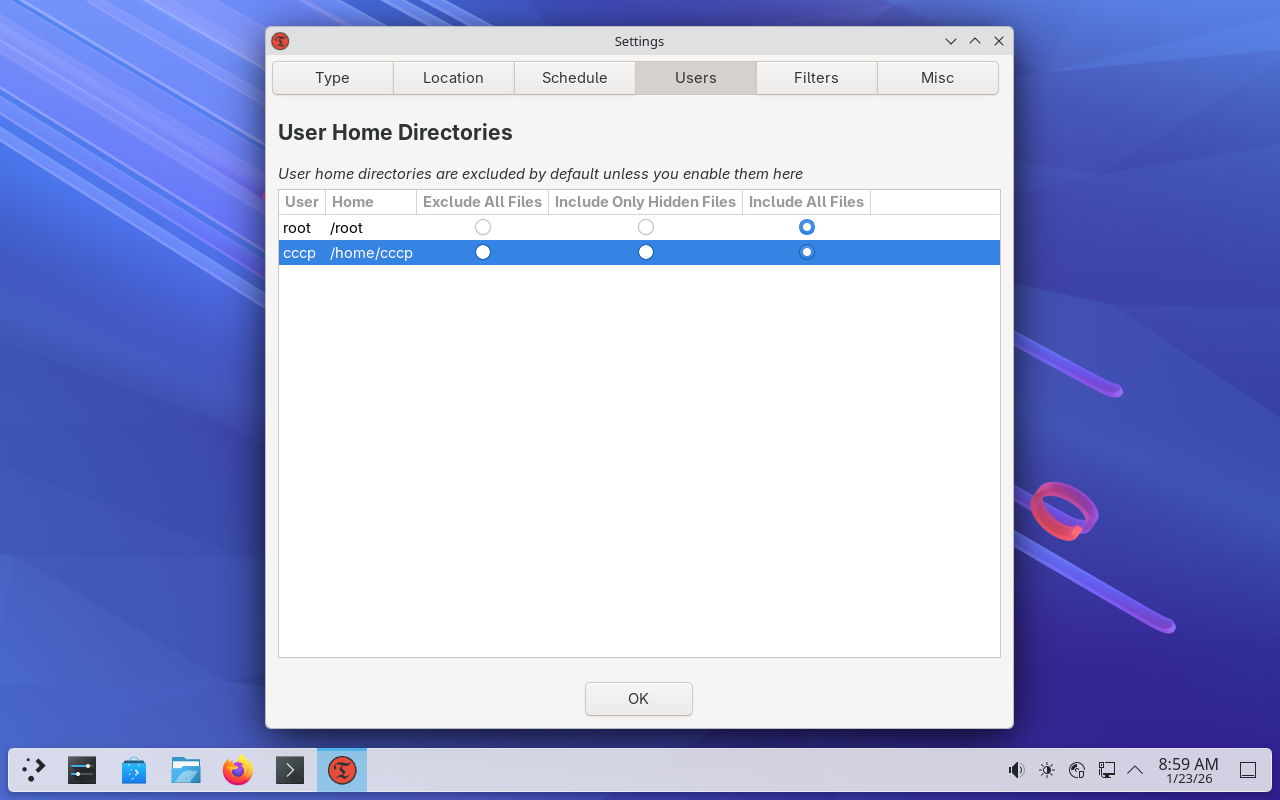The image size is (1280, 800).
Task: Open Dolphin file manager from taskbar
Action: pos(186,770)
